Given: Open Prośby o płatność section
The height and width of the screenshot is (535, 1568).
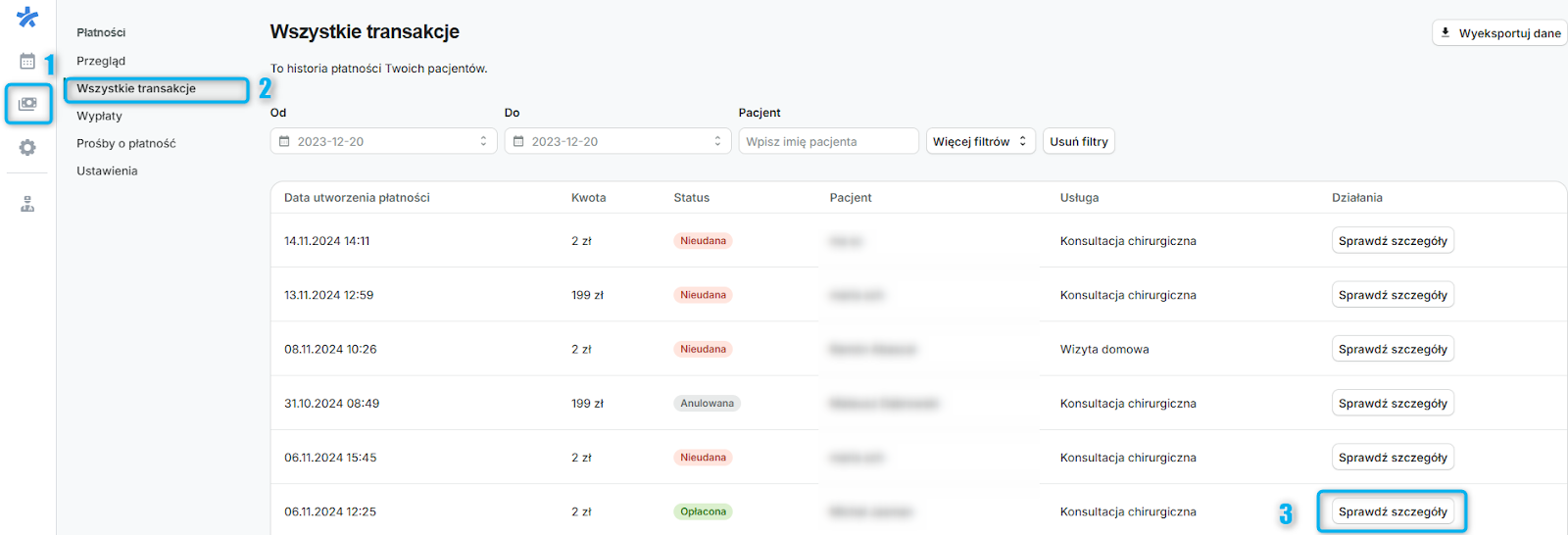Looking at the screenshot, I should [x=125, y=143].
